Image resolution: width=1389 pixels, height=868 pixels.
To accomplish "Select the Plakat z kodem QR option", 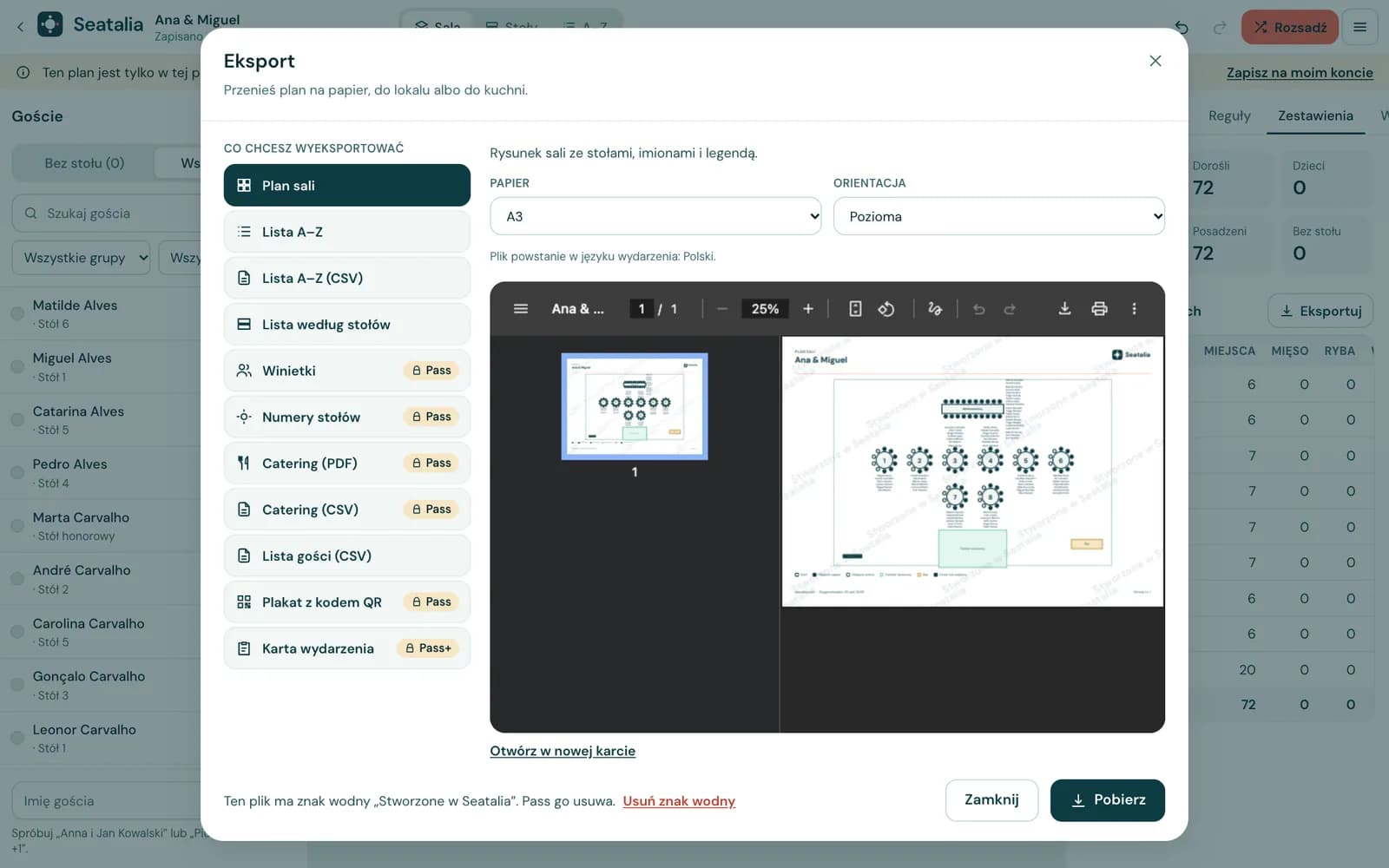I will [x=347, y=602].
